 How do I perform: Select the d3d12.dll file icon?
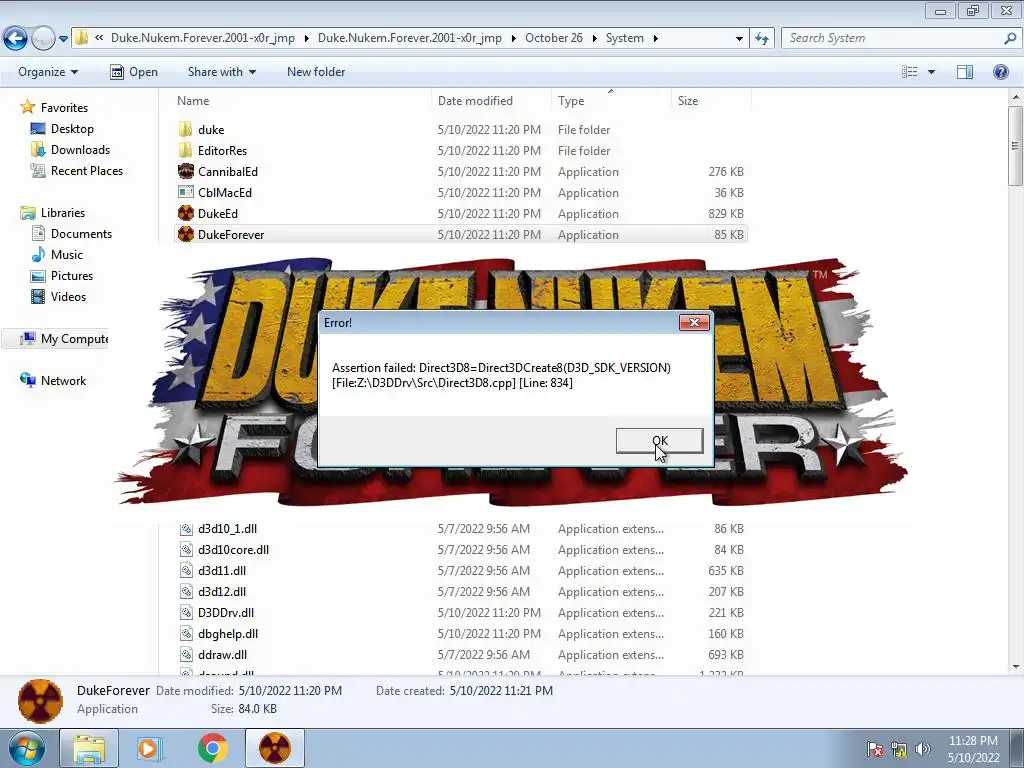click(x=186, y=592)
